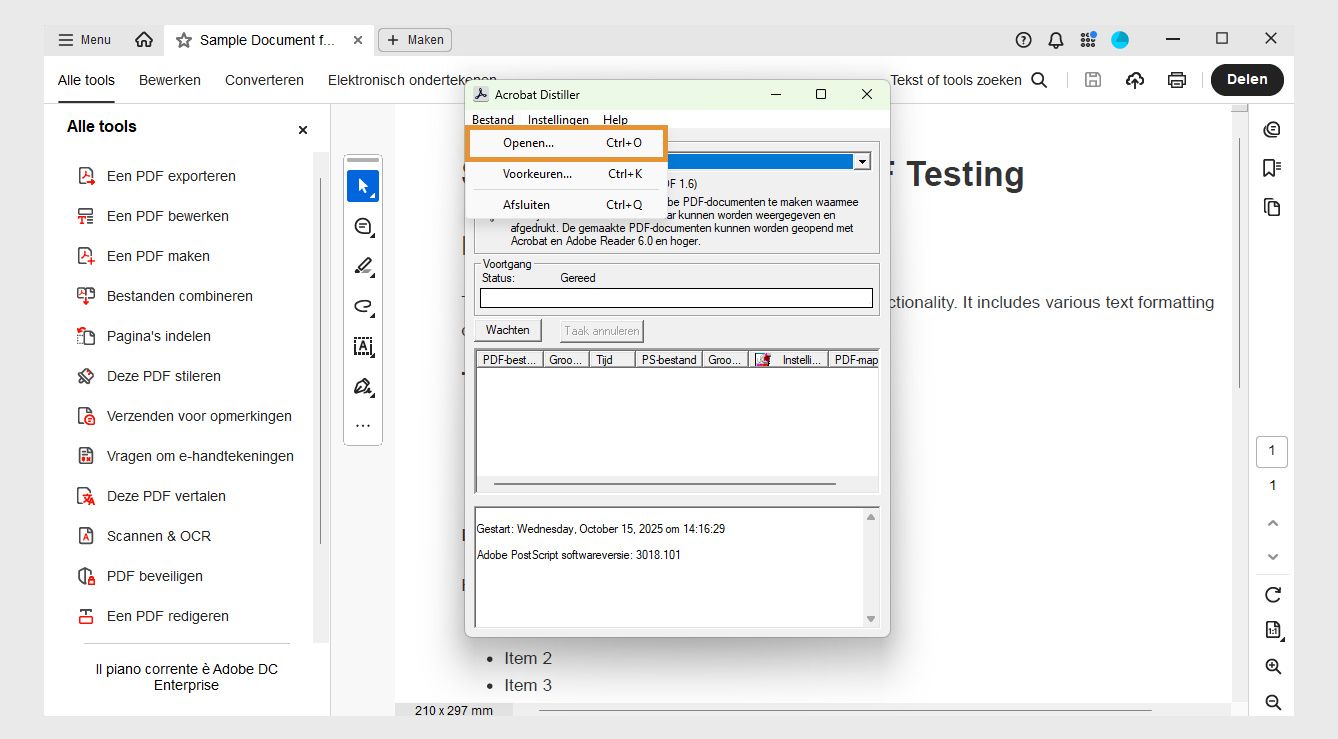Open Instellingen menu in Acrobat Distiller

pos(558,120)
